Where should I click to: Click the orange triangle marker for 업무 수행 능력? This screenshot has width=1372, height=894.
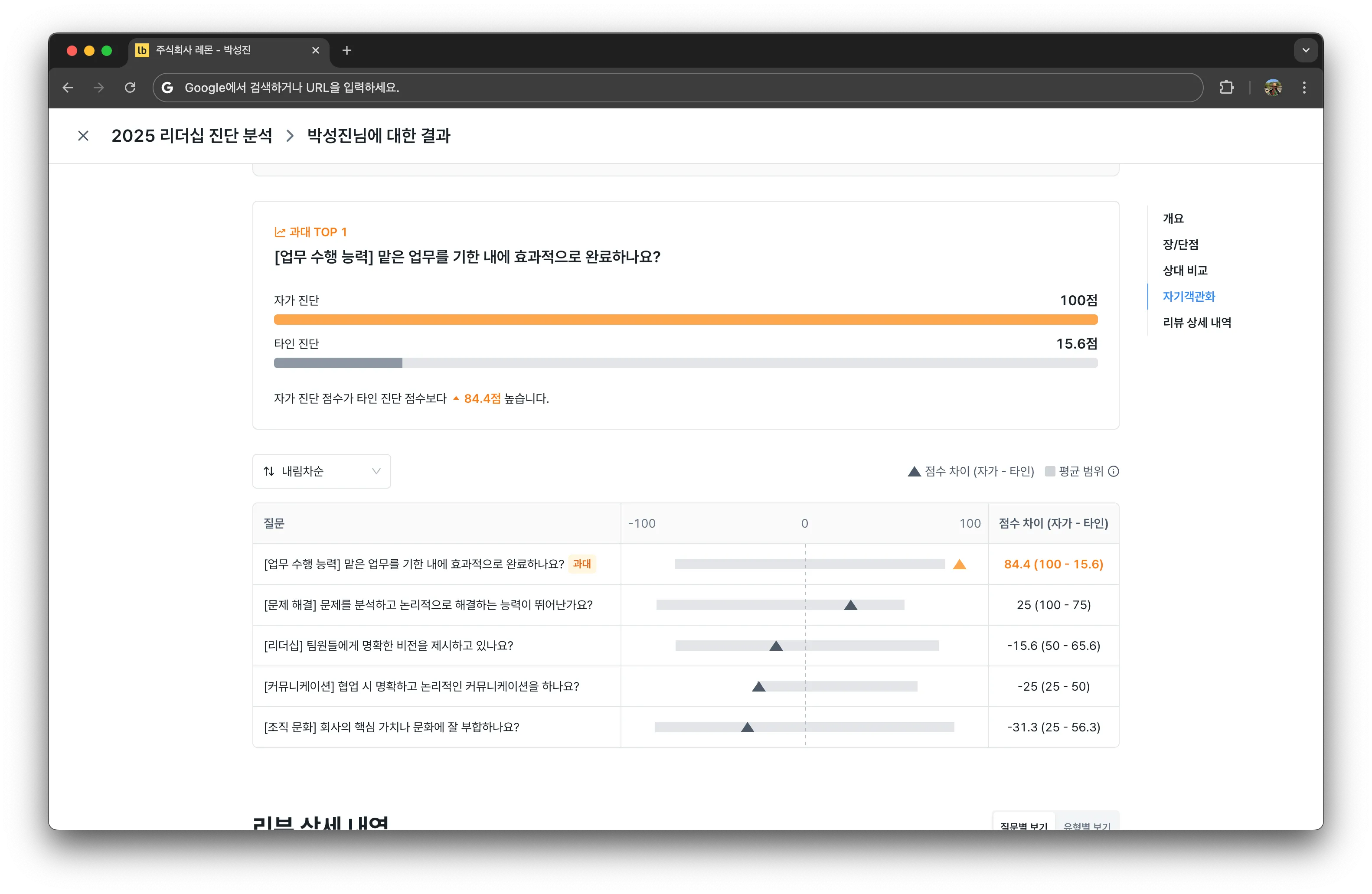[x=959, y=564]
